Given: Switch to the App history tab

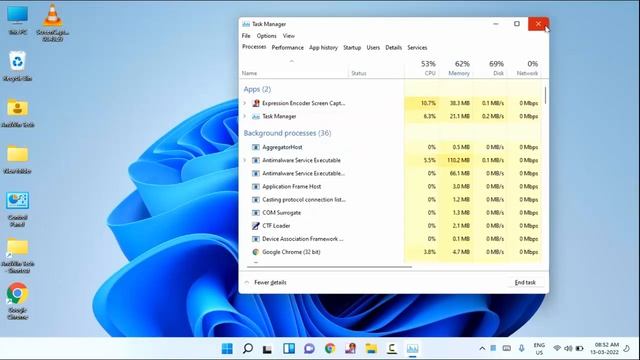Looking at the screenshot, I should [323, 48].
